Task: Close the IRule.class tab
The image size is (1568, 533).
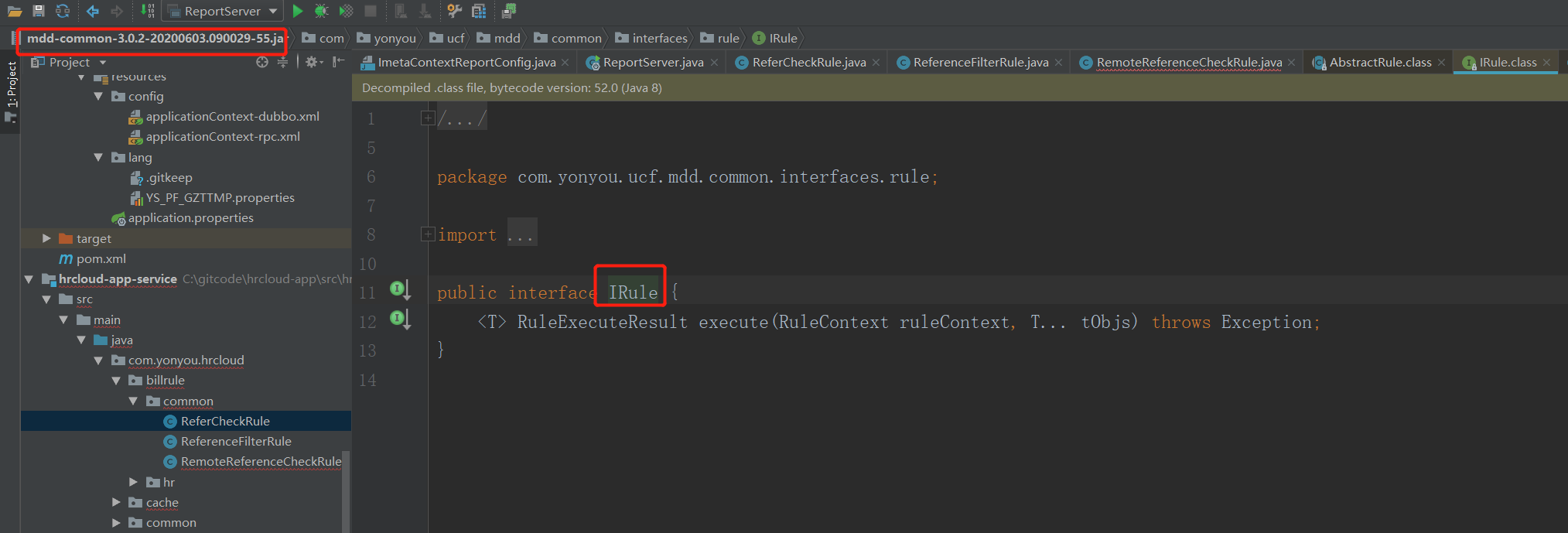Action: tap(1546, 63)
